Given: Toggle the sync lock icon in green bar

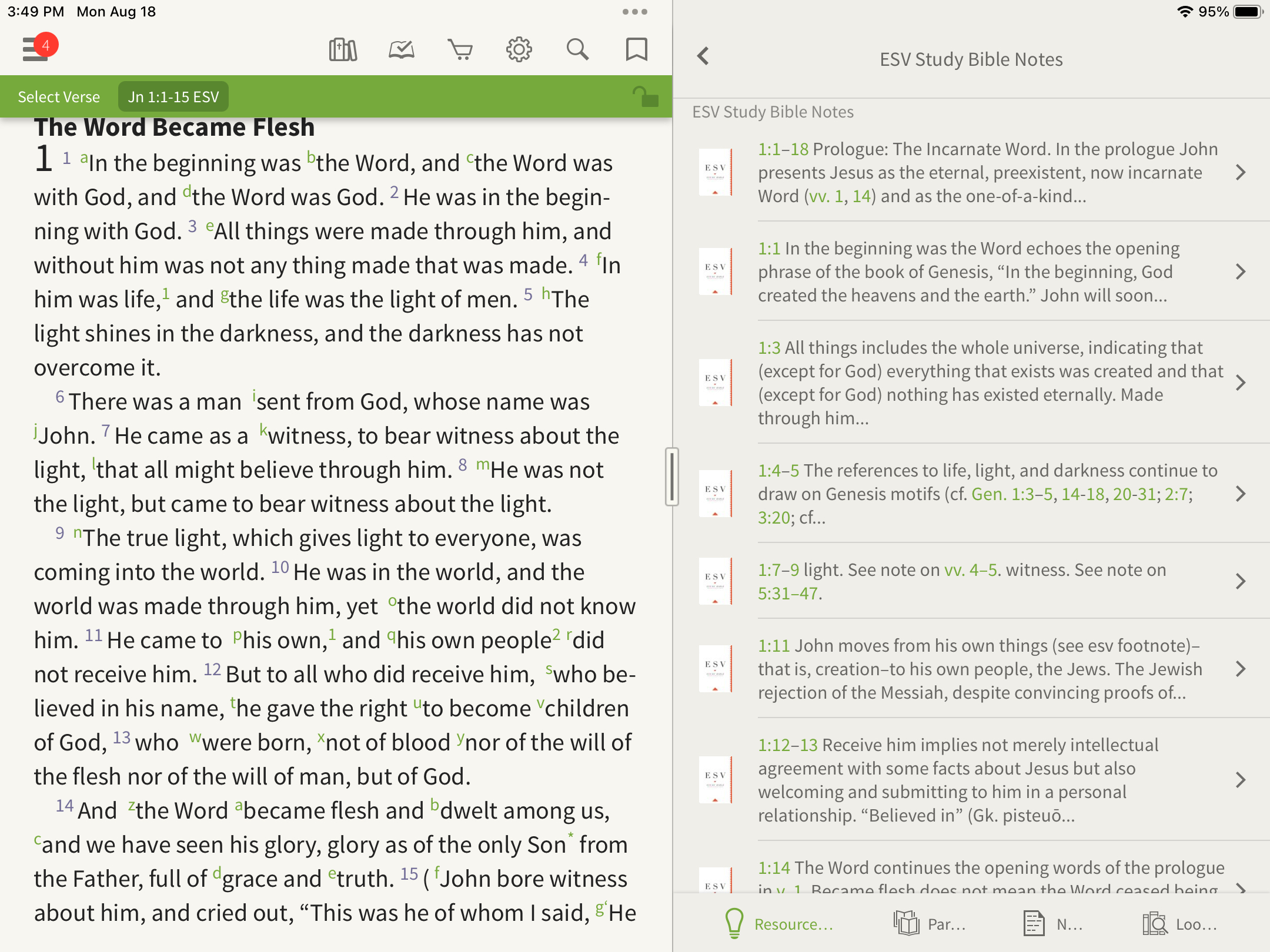Looking at the screenshot, I should tap(645, 96).
